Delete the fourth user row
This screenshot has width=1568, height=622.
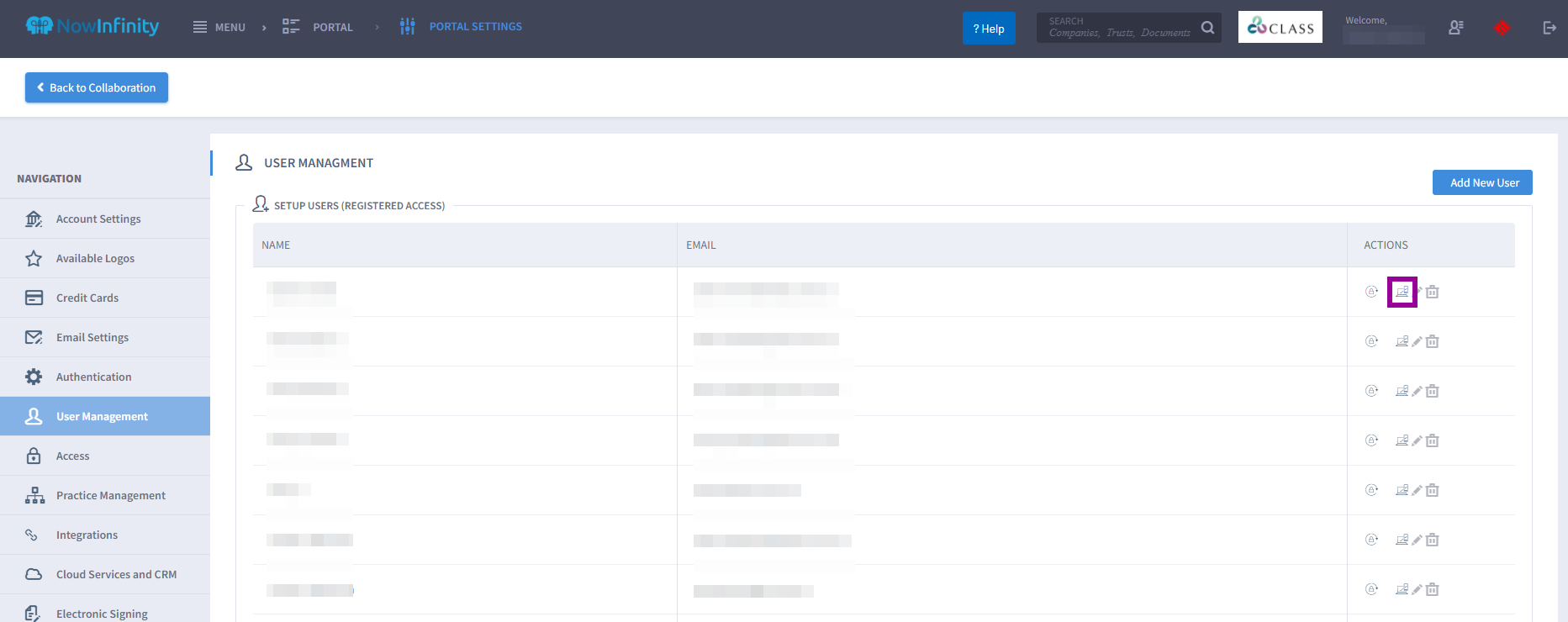[x=1433, y=440]
